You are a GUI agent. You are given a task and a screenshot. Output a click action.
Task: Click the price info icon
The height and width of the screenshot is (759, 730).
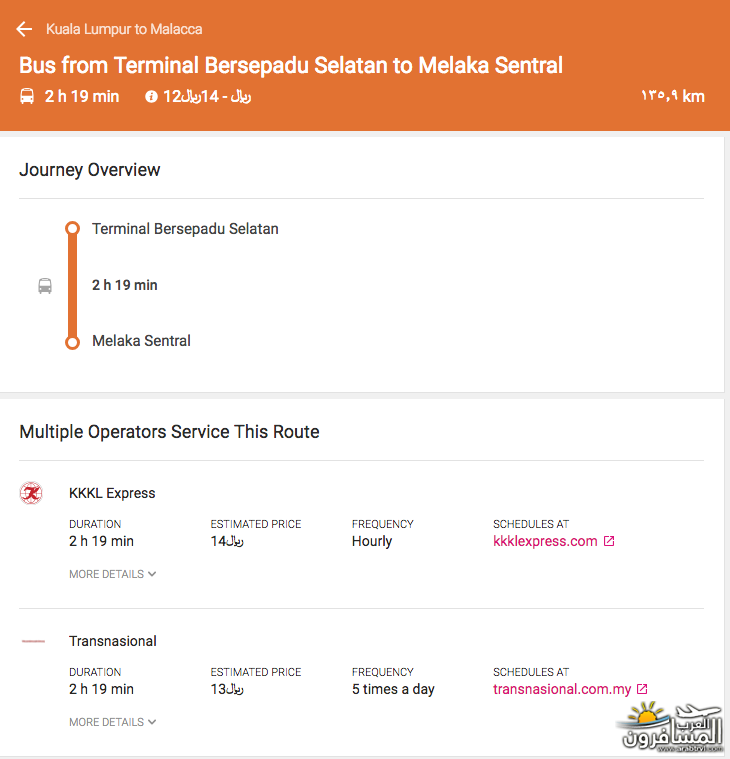(x=151, y=97)
